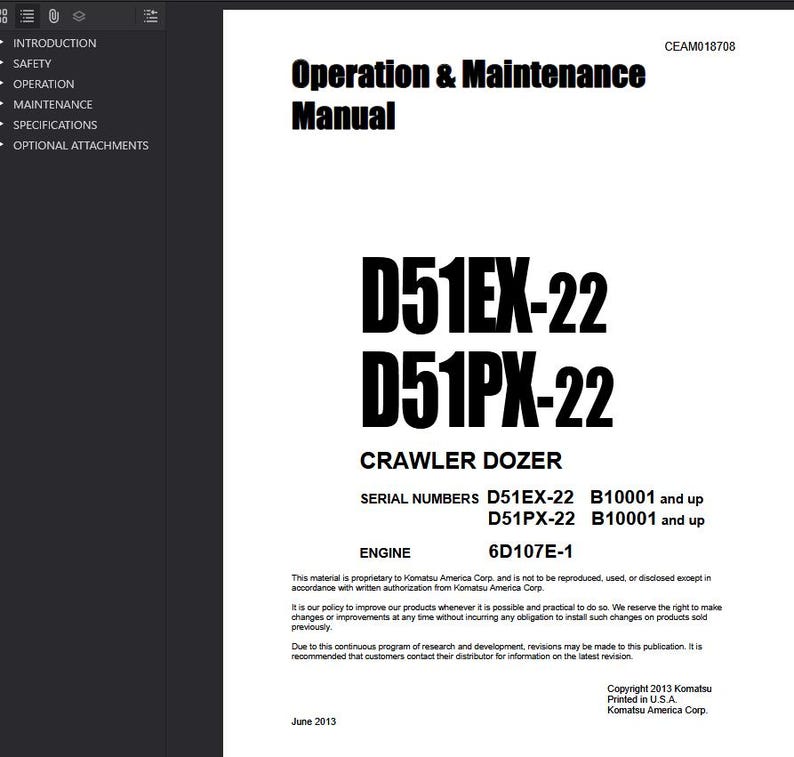Click the Copyright 2013 Komatsu line
Viewport: 794px width, 757px height.
[x=659, y=689]
